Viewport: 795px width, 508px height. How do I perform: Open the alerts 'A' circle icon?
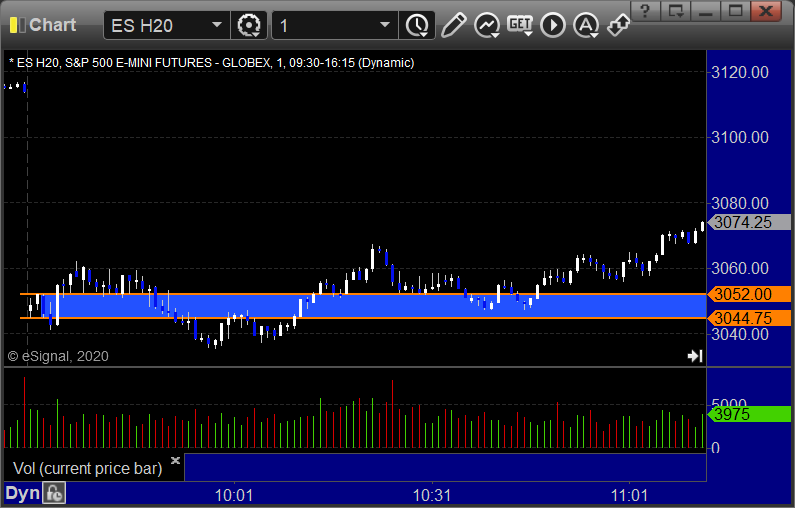tap(586, 25)
